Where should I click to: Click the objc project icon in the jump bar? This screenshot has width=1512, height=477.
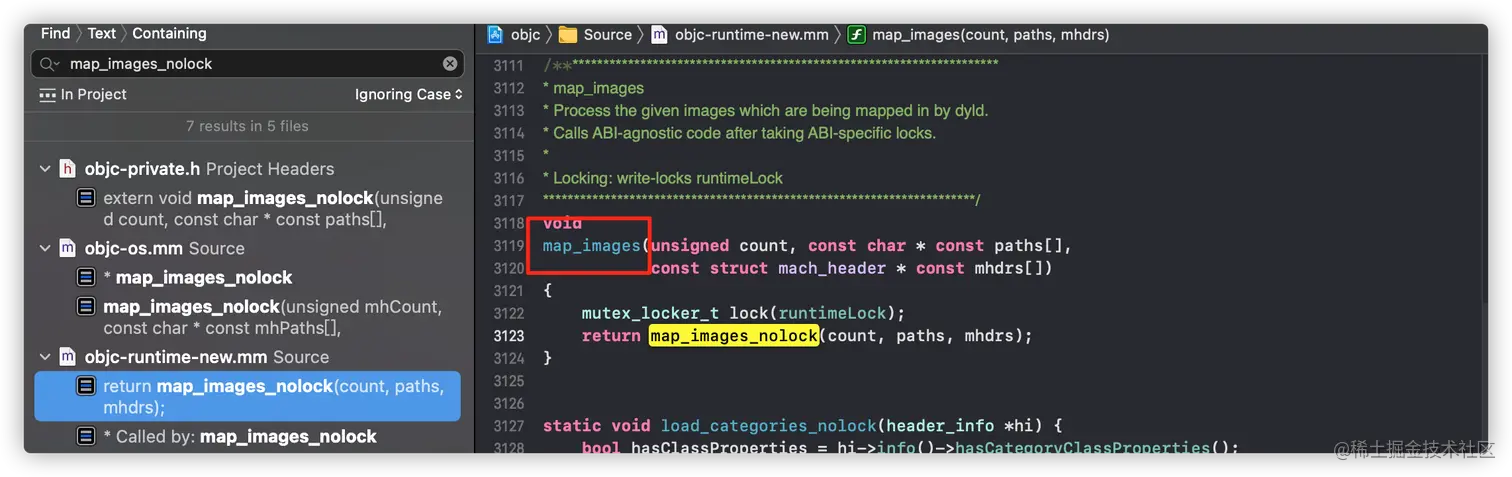pos(495,35)
